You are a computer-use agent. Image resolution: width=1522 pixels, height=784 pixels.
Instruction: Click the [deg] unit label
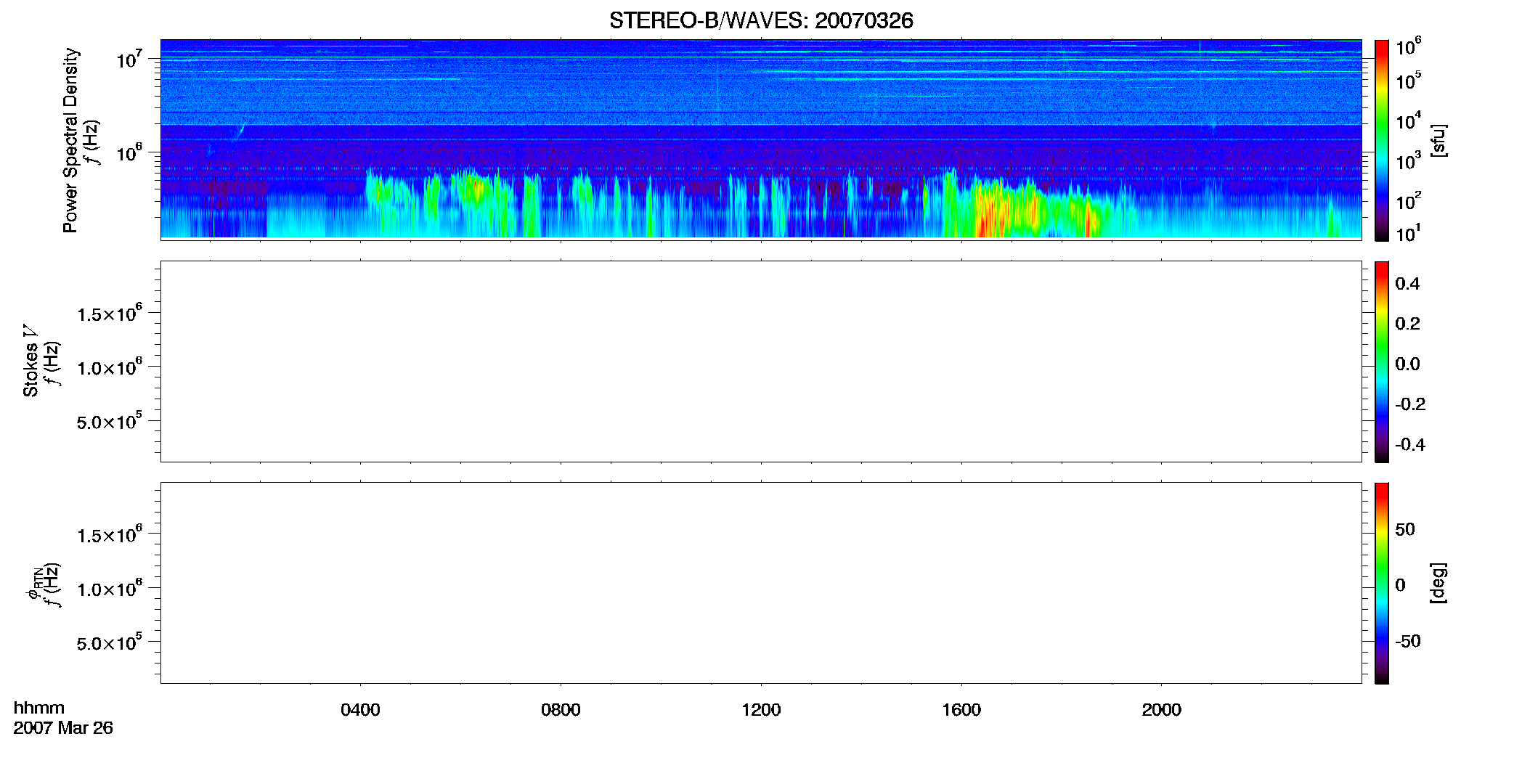click(x=1438, y=583)
